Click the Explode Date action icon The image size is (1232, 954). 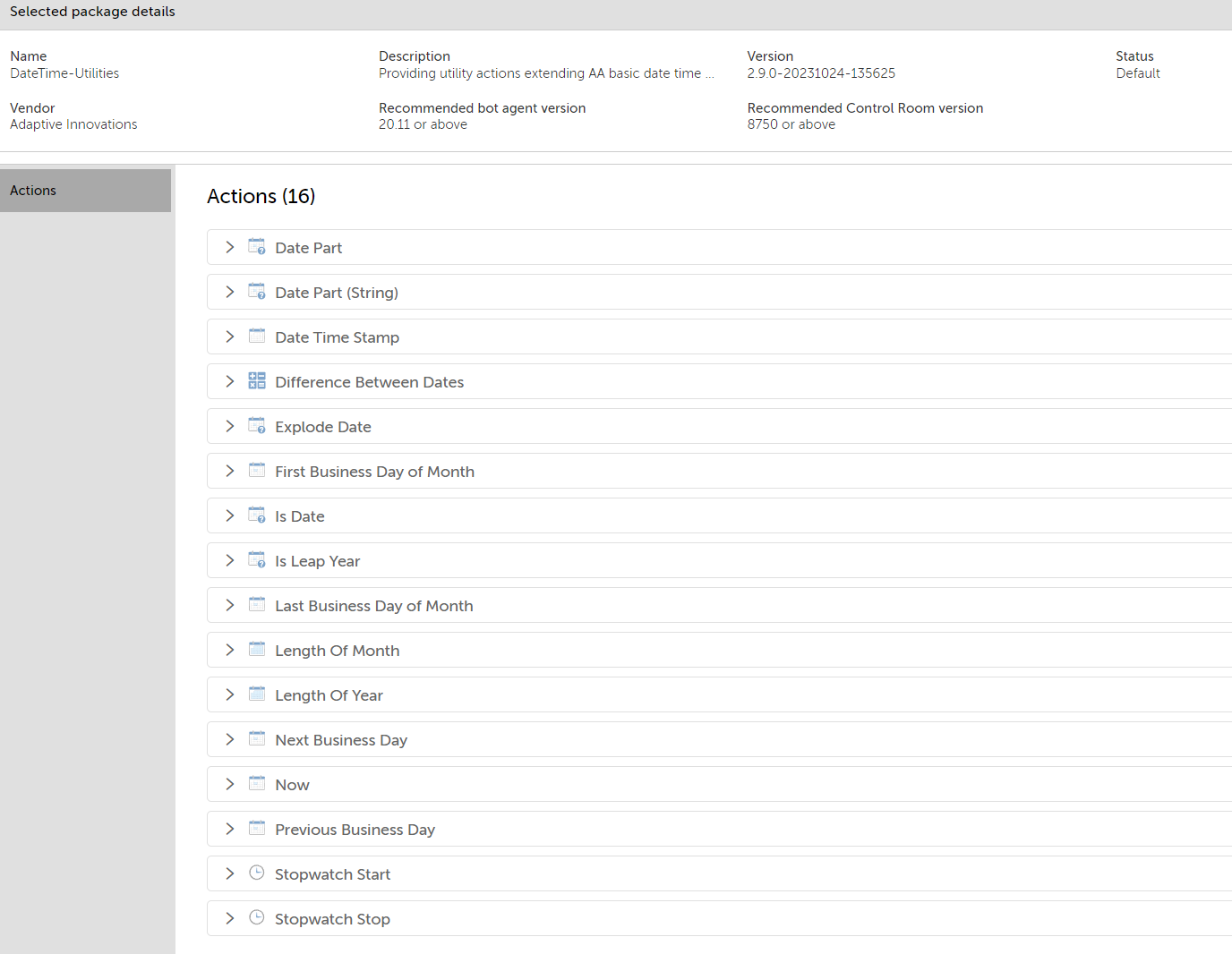(x=257, y=426)
